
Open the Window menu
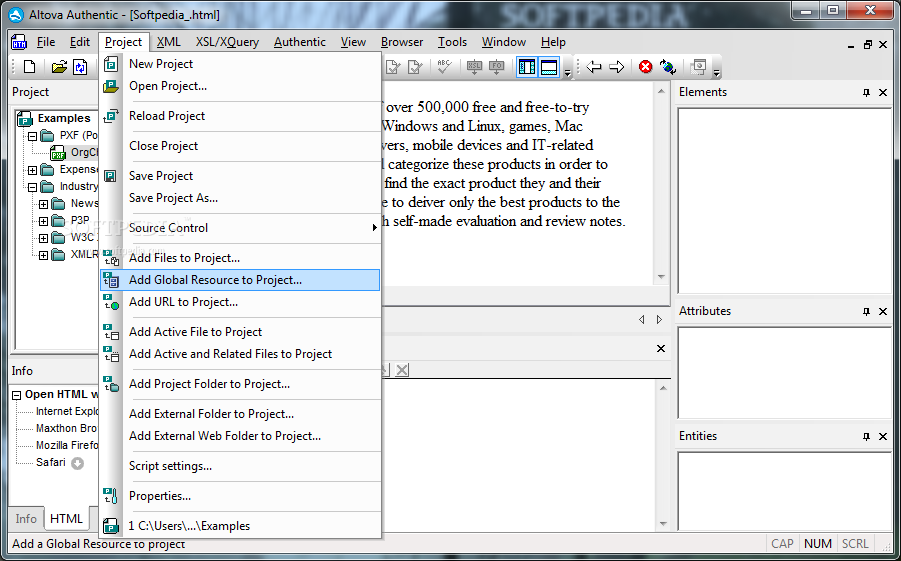click(503, 42)
